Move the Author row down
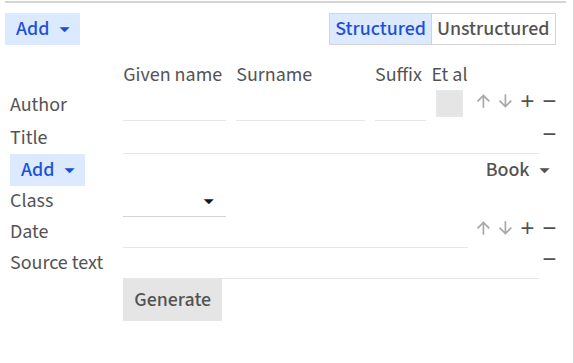 (505, 101)
